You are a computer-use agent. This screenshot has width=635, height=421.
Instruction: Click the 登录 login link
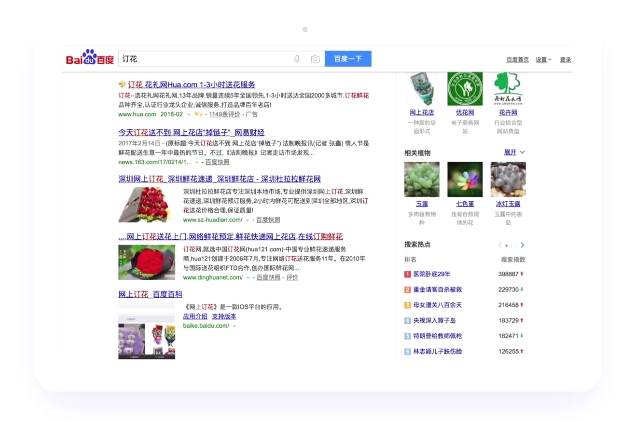(565, 60)
